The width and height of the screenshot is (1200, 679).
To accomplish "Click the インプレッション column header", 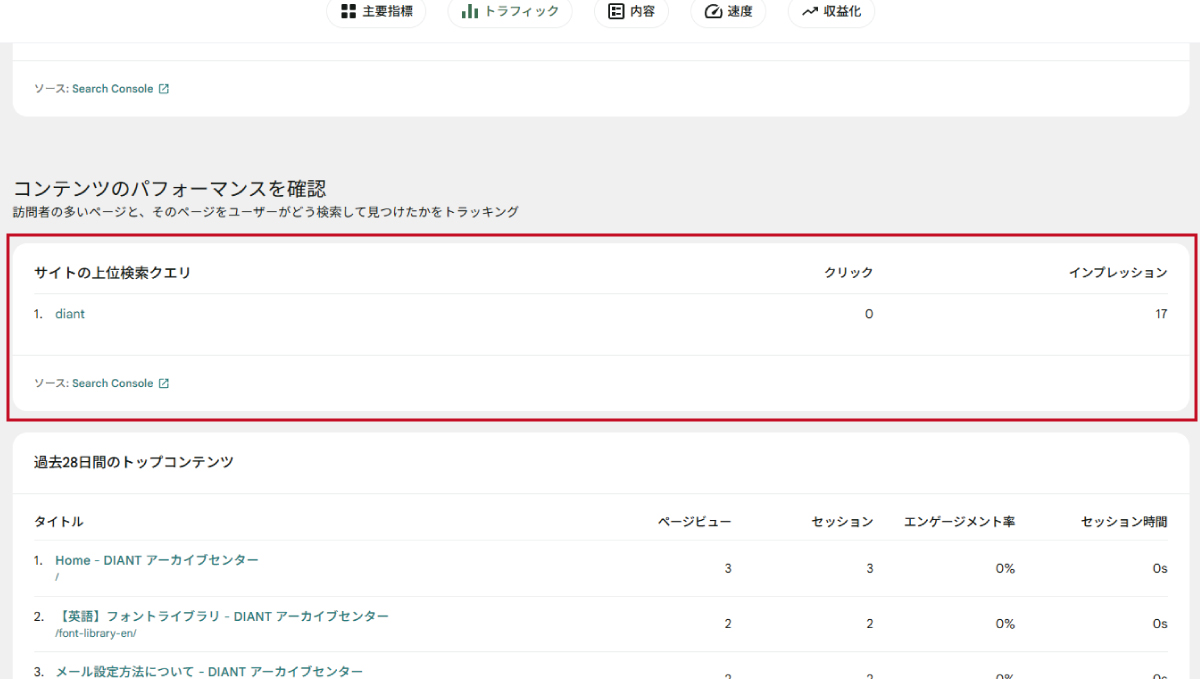I will pyautogui.click(x=1117, y=273).
